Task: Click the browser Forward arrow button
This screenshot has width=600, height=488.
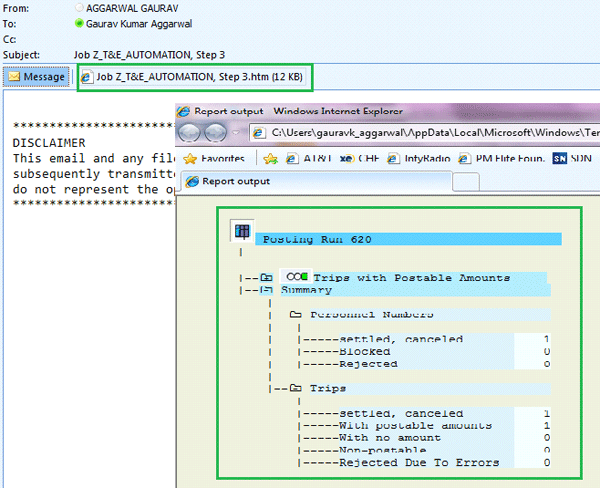Action: coord(213,133)
